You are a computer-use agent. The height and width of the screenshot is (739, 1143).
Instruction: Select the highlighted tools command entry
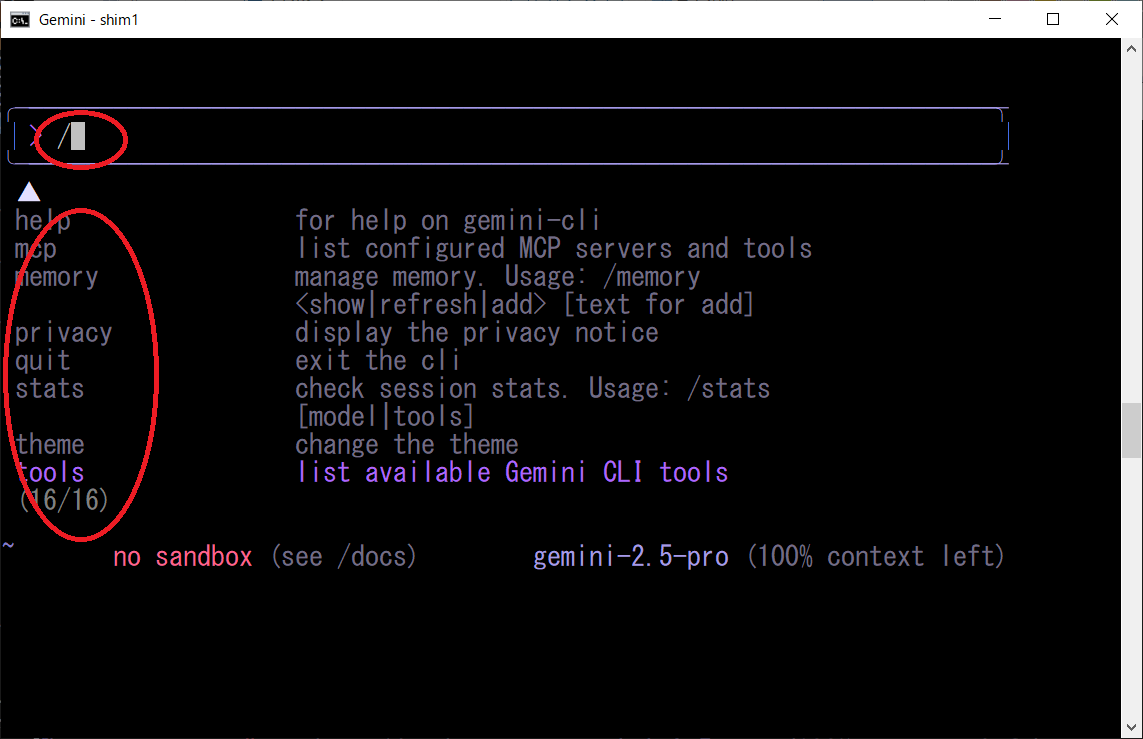click(50, 472)
